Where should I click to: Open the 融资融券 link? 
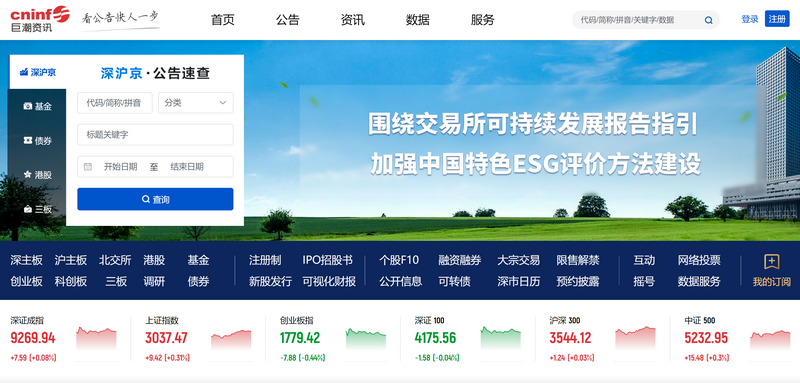pos(460,260)
